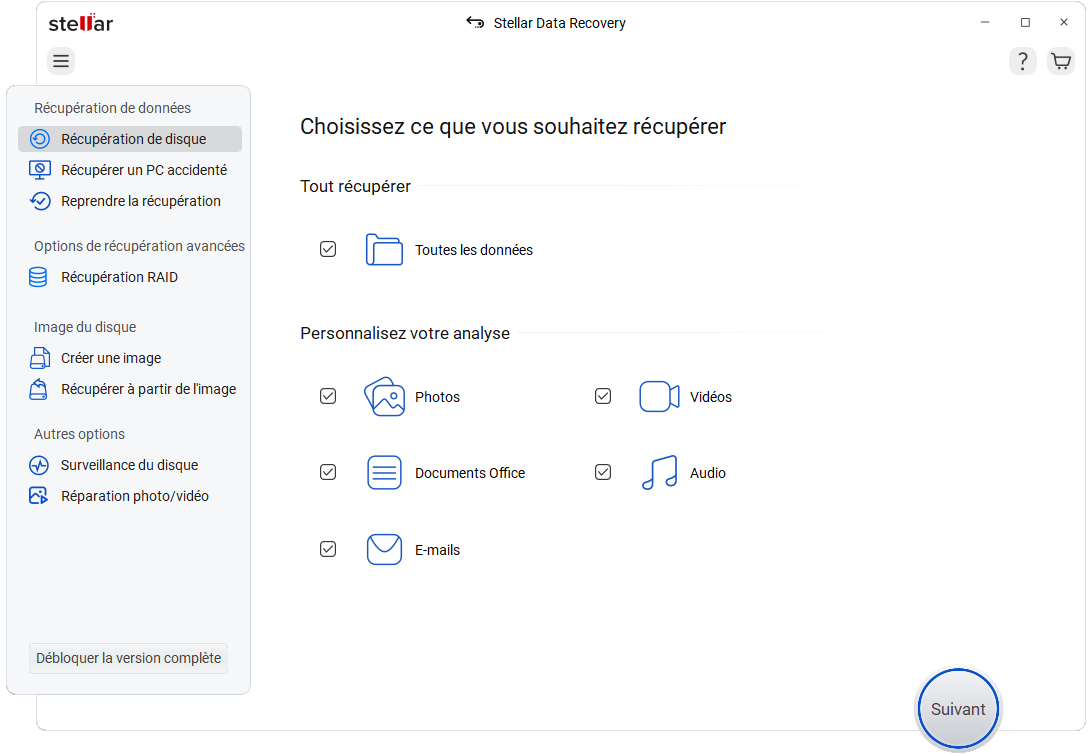Click the Documents Office label
This screenshot has height=754, width=1092.
coord(470,473)
